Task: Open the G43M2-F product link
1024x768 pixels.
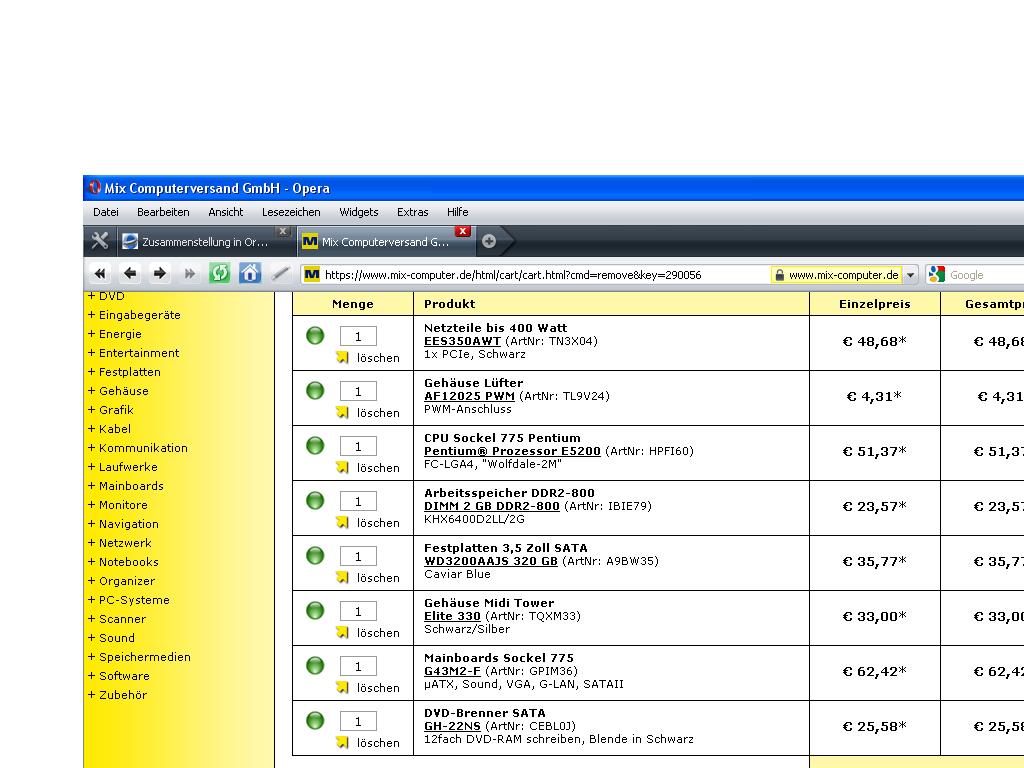Action: point(452,671)
